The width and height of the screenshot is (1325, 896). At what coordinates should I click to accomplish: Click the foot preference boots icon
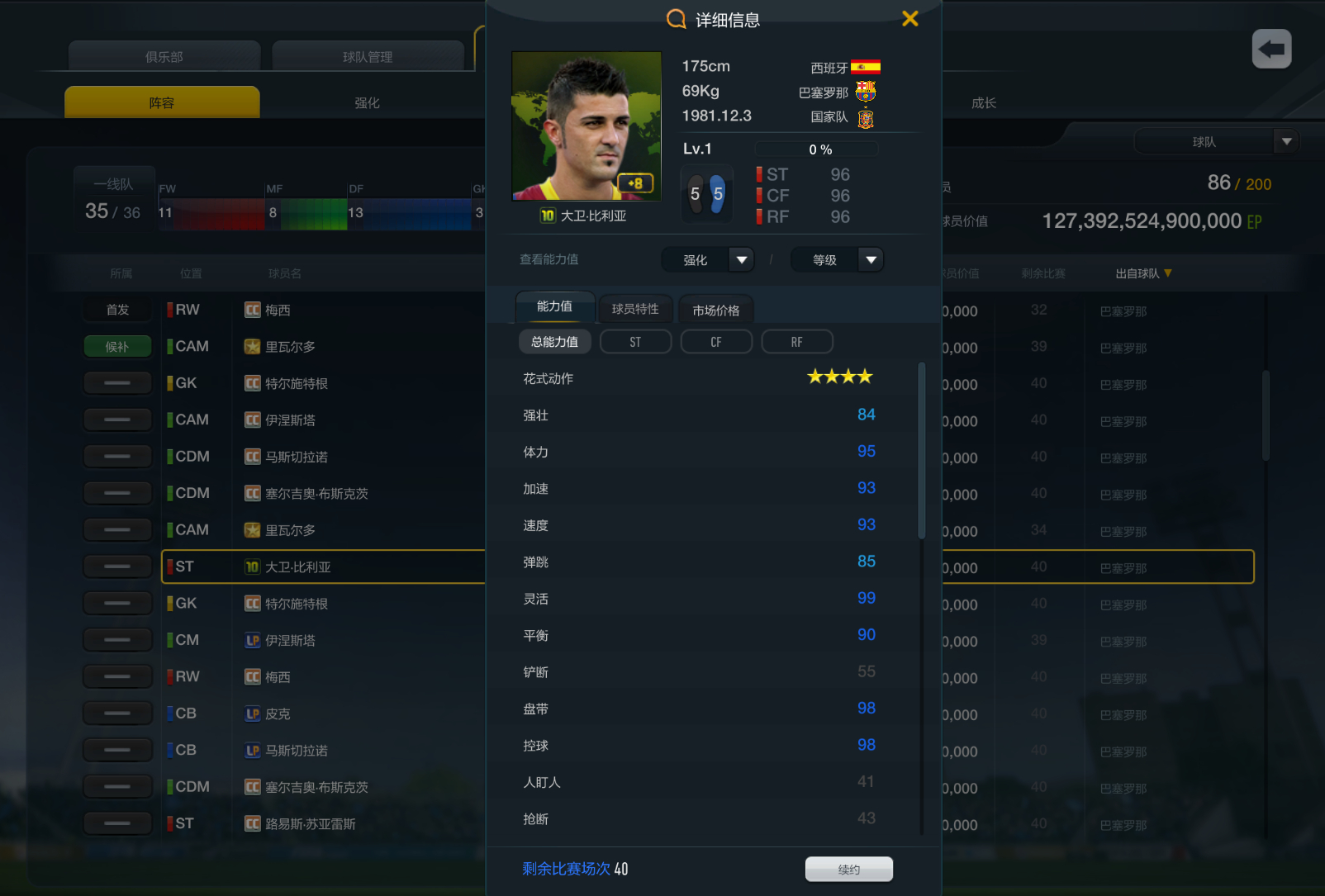[706, 194]
